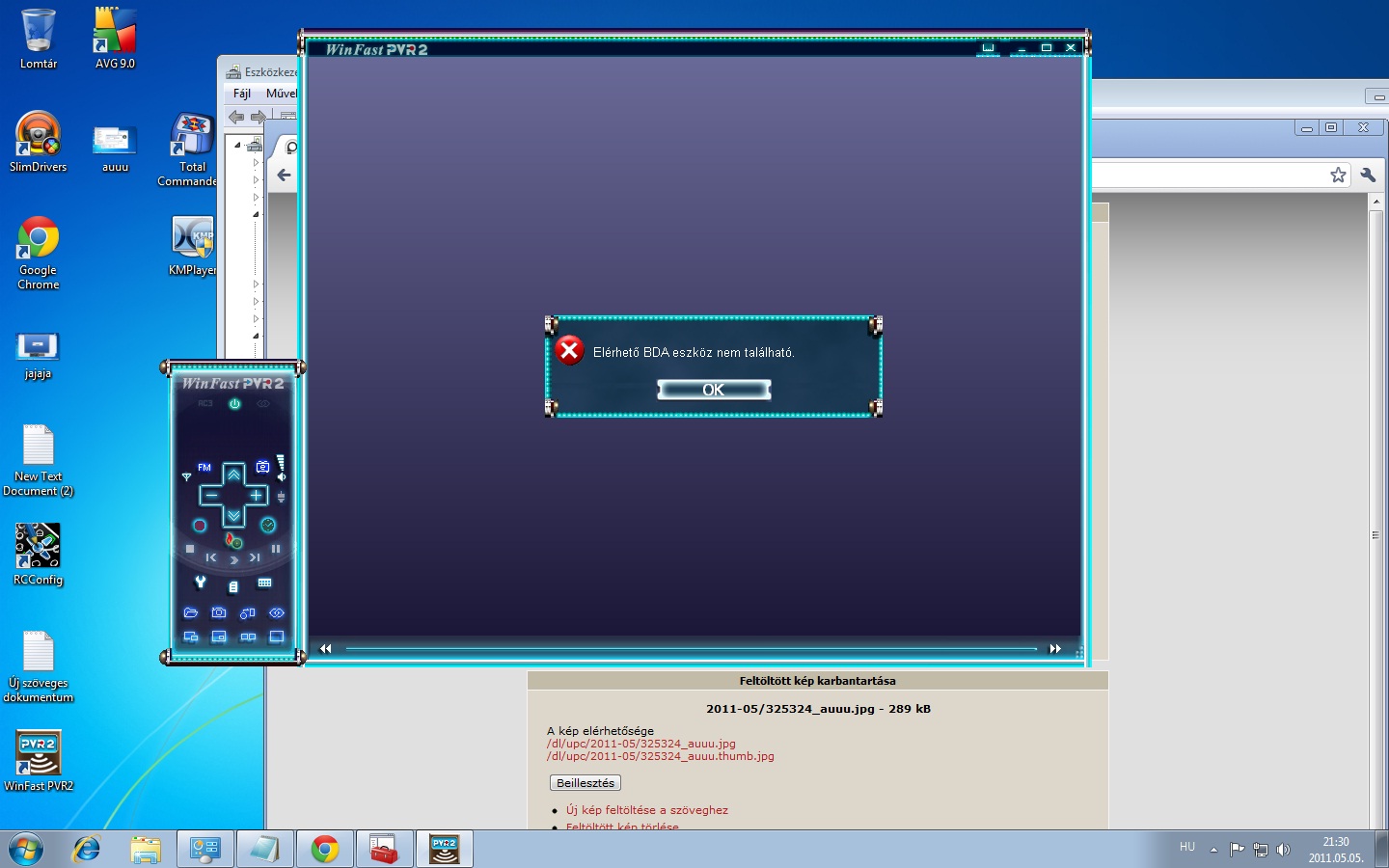Viewport: 1389px width, 868px height.
Task: Open tray volume speaker icon
Action: point(1283,850)
